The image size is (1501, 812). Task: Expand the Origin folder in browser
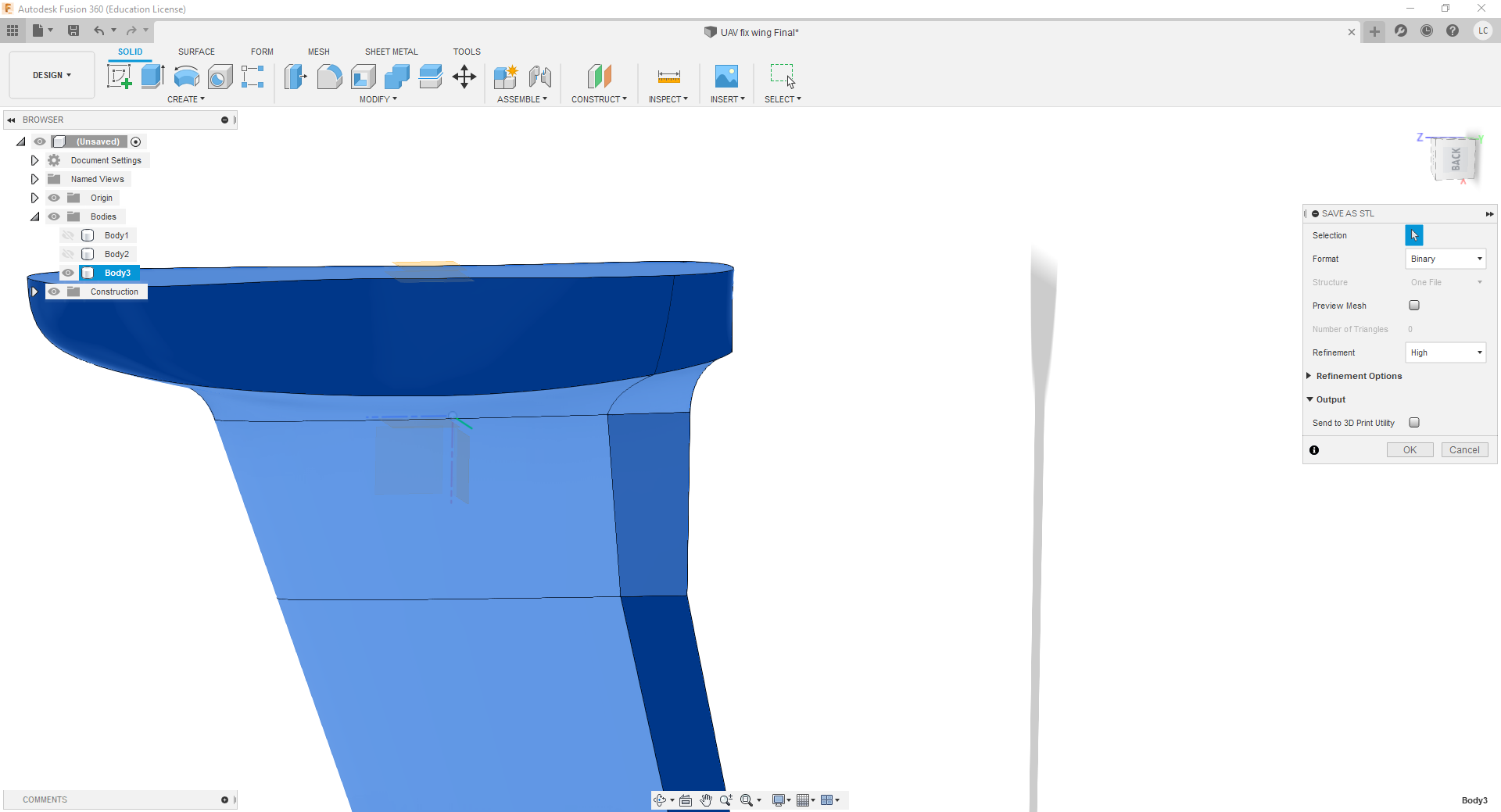34,198
